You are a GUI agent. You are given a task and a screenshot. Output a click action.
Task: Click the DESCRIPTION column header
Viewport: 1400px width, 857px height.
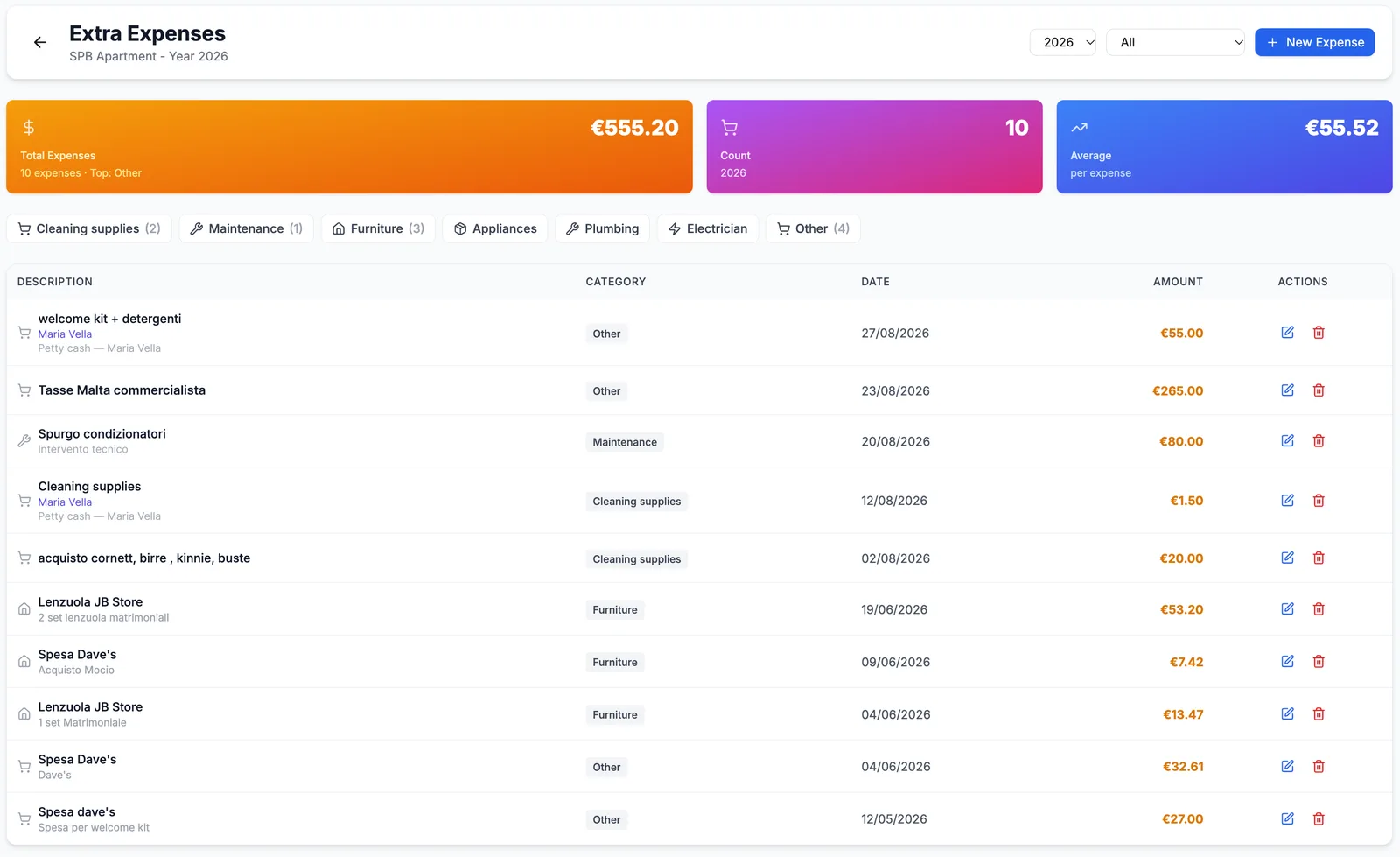point(55,282)
